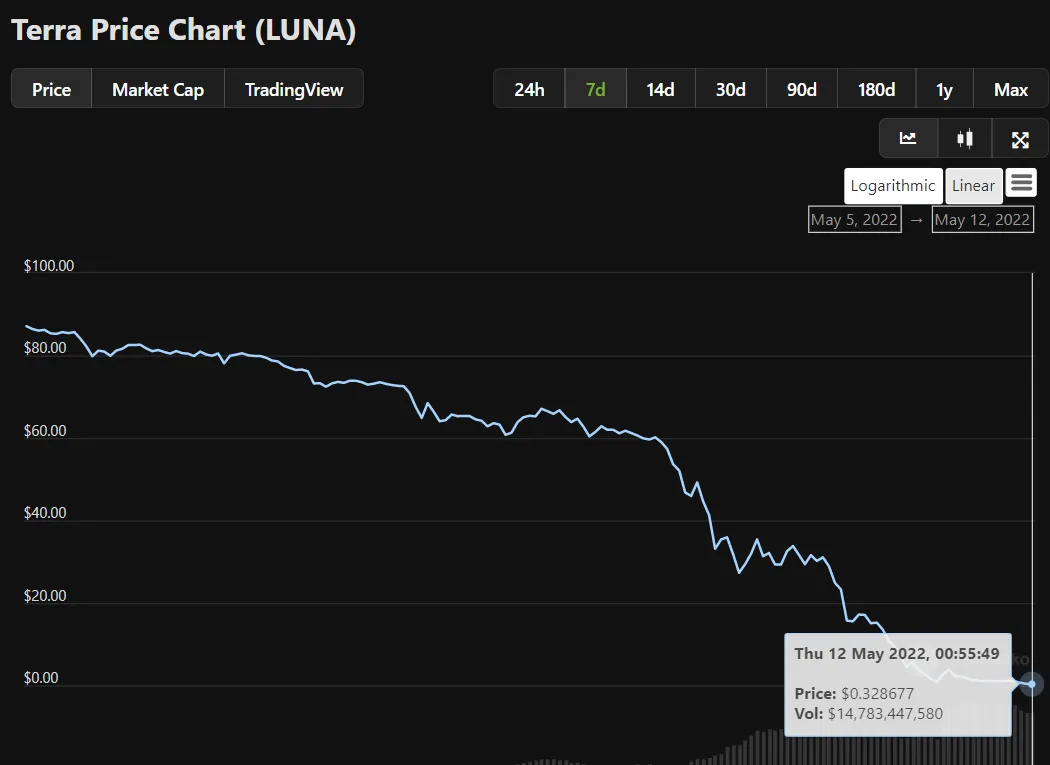Switch to candlestick chart icon
This screenshot has height=765, width=1050.
(x=965, y=139)
